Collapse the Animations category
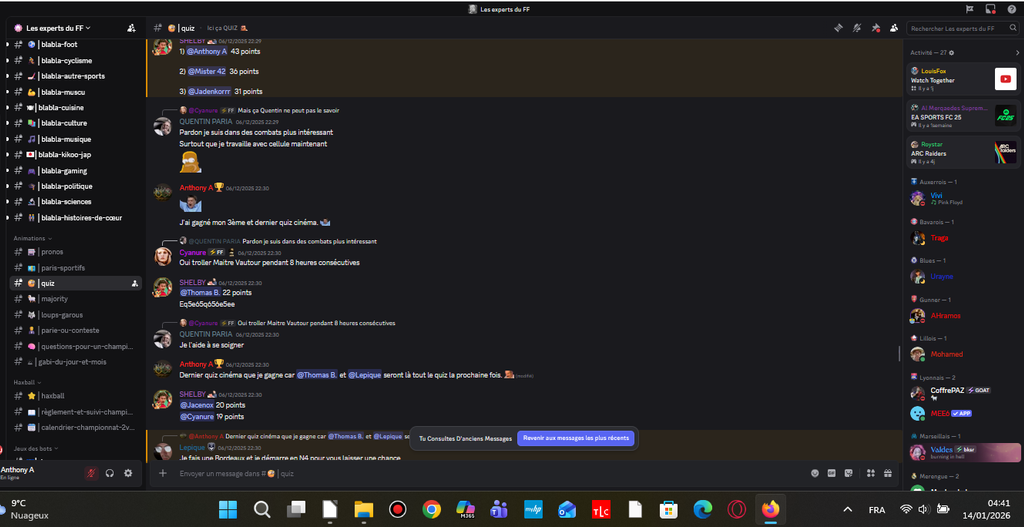The image size is (1024, 527). click(x=33, y=238)
